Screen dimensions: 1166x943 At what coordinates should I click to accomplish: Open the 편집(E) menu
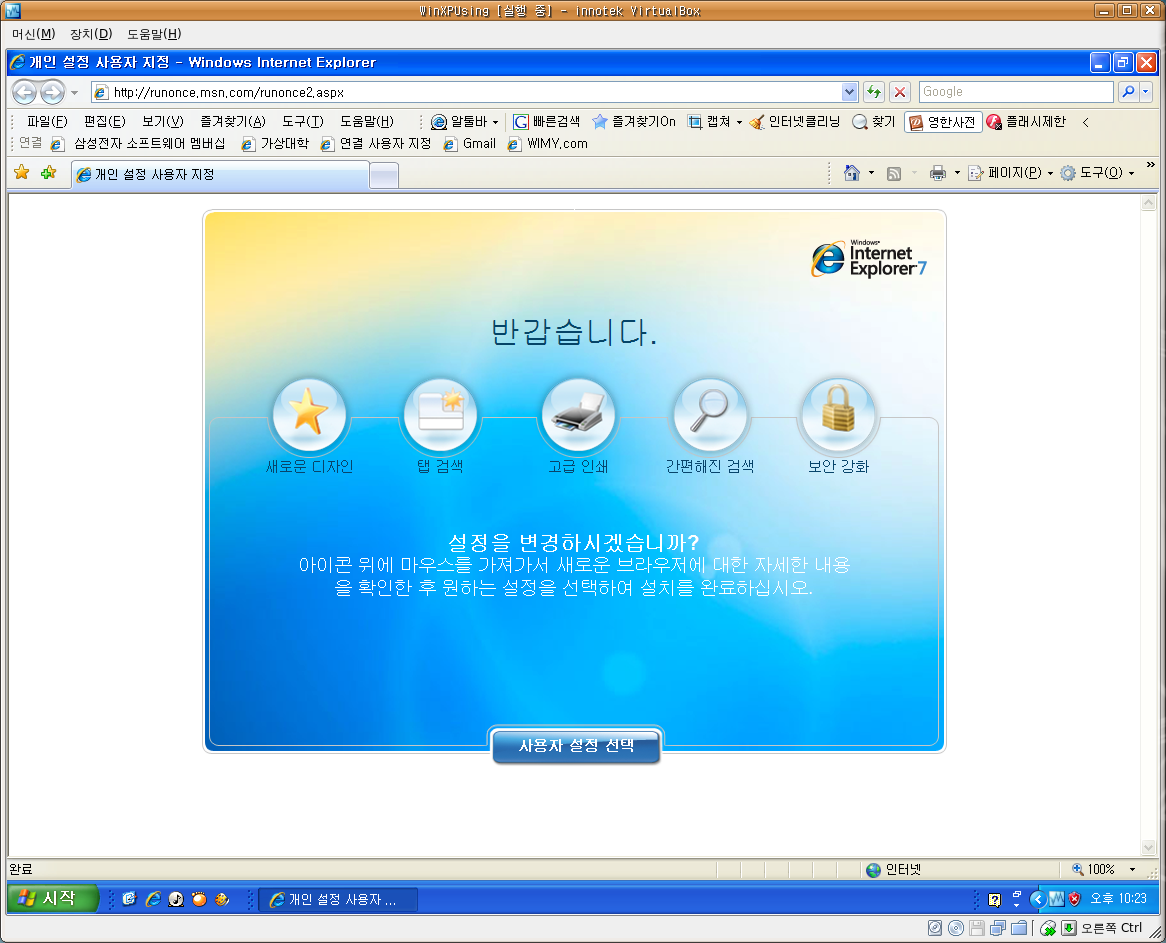coord(105,121)
